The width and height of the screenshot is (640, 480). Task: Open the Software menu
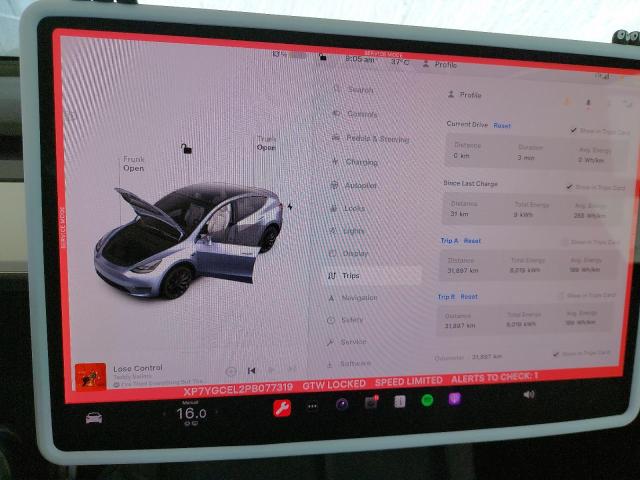click(x=349, y=363)
